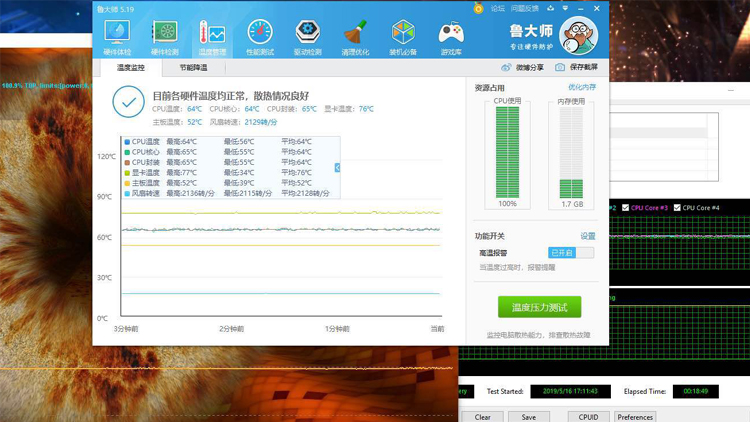Viewport: 750px width, 422px height.
Task: Click the Test Started date field
Action: coord(570,391)
